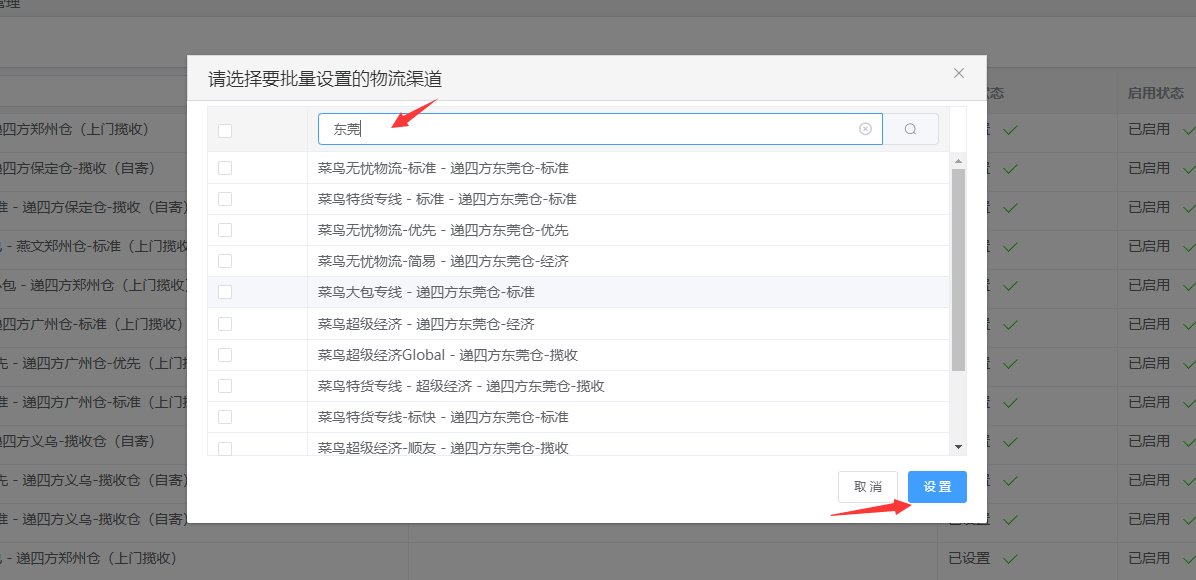Close the dialog with the X icon
Screen dimensions: 1196x580
959,73
